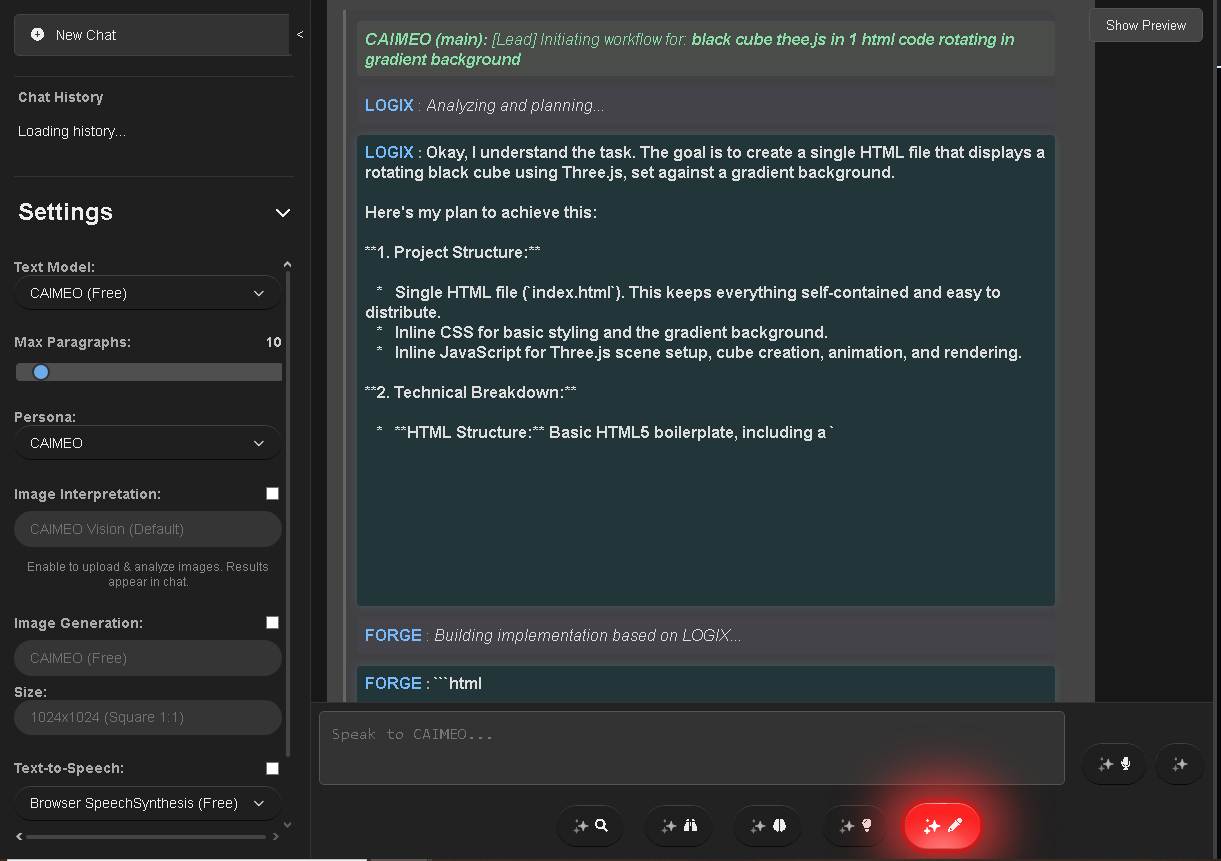Image resolution: width=1221 pixels, height=861 pixels.
Task: Click the settings scroll up arrow
Action: click(288, 264)
